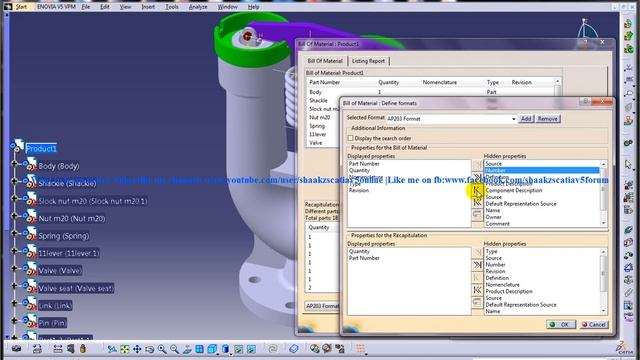
Task: Open the ENOVIA V5 VPM menu
Action: 56,7
